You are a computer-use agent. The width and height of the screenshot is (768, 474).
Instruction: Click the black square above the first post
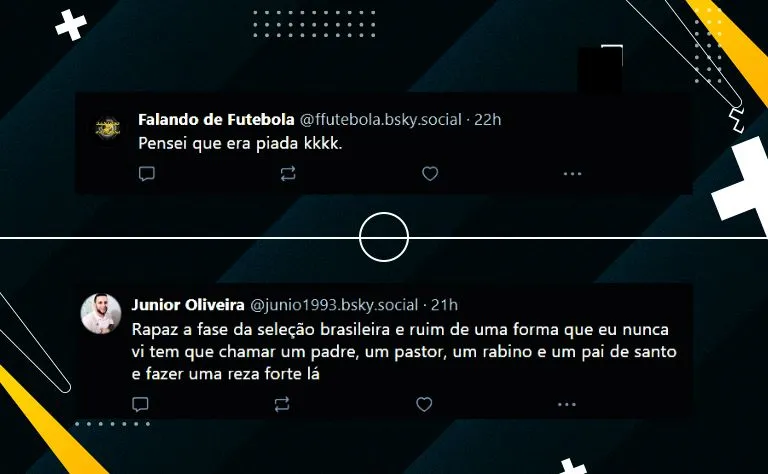click(600, 69)
